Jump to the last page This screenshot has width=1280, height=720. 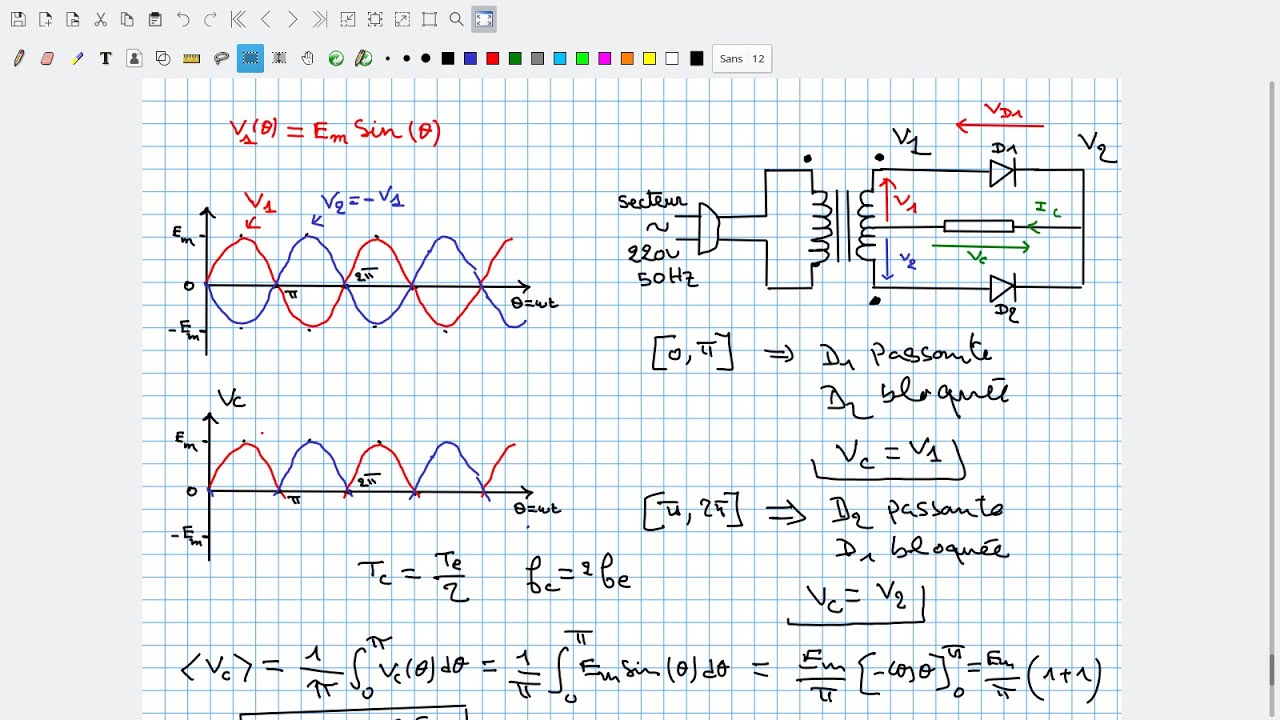(320, 19)
